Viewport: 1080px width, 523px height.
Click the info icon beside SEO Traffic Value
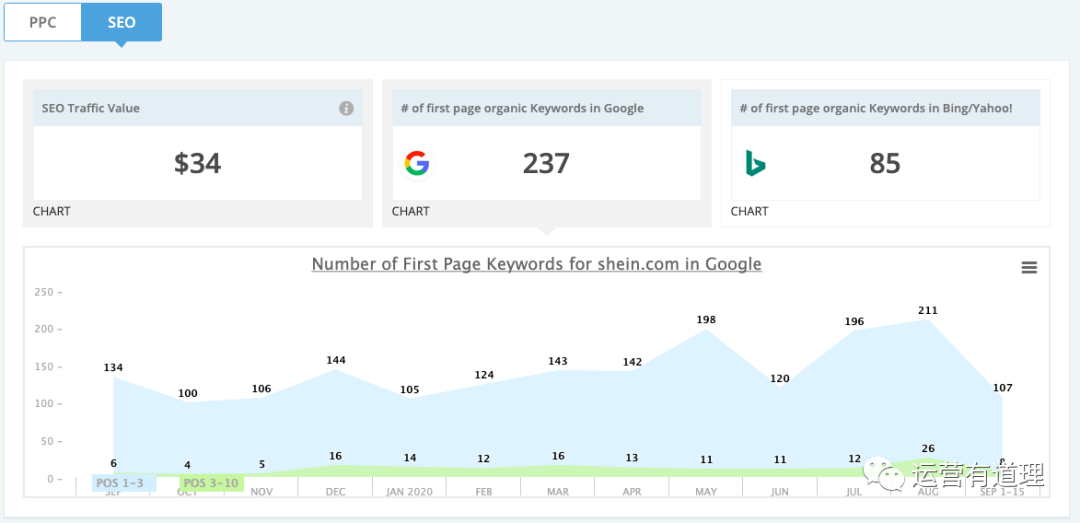346,108
